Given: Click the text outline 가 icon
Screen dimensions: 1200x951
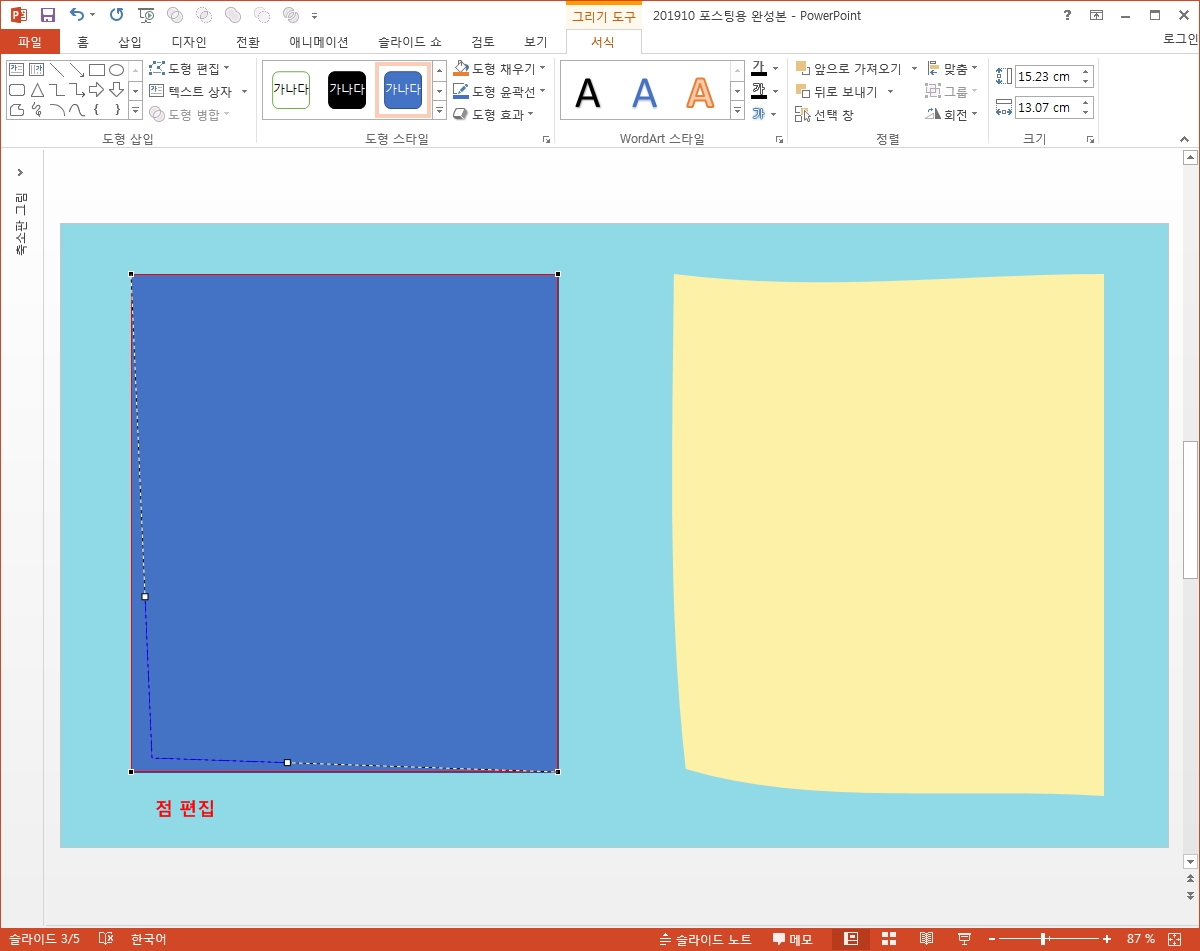Looking at the screenshot, I should tap(759, 91).
